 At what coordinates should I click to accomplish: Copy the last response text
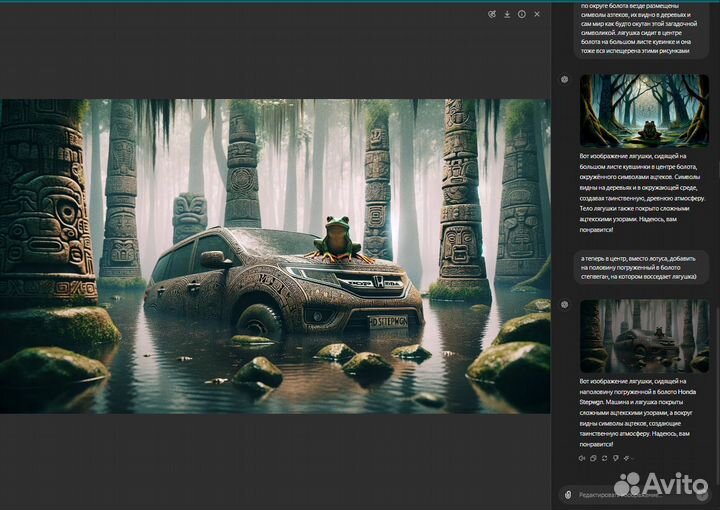click(593, 457)
